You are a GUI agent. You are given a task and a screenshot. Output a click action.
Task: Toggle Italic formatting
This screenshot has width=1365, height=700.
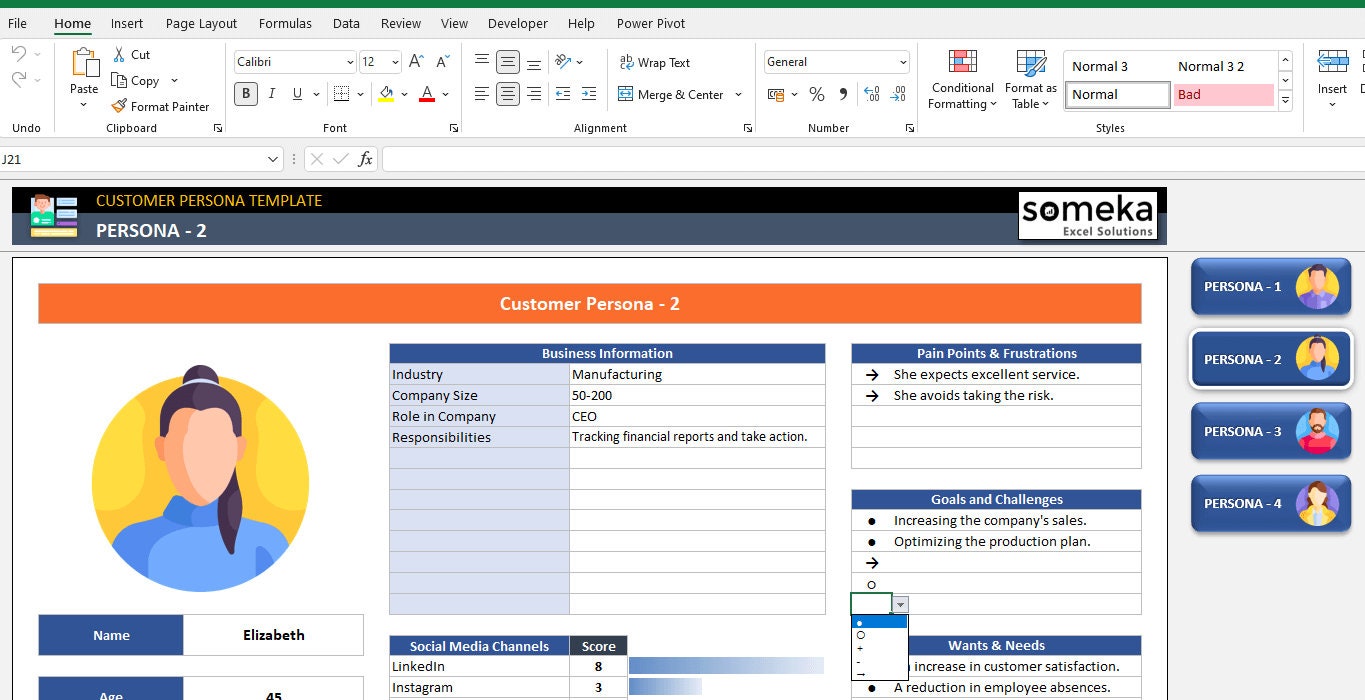[x=271, y=93]
